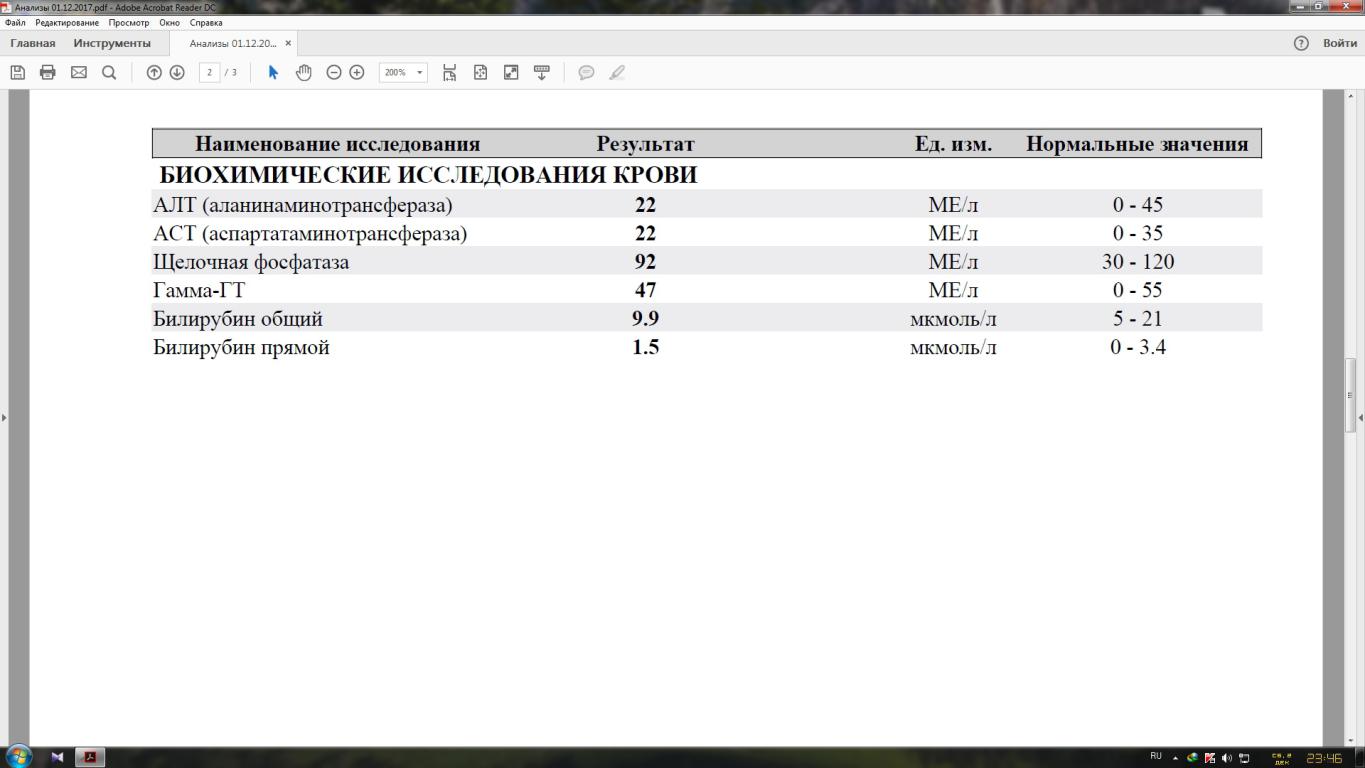The image size is (1365, 768).
Task: Open the Find text magnifier
Action: tap(109, 72)
